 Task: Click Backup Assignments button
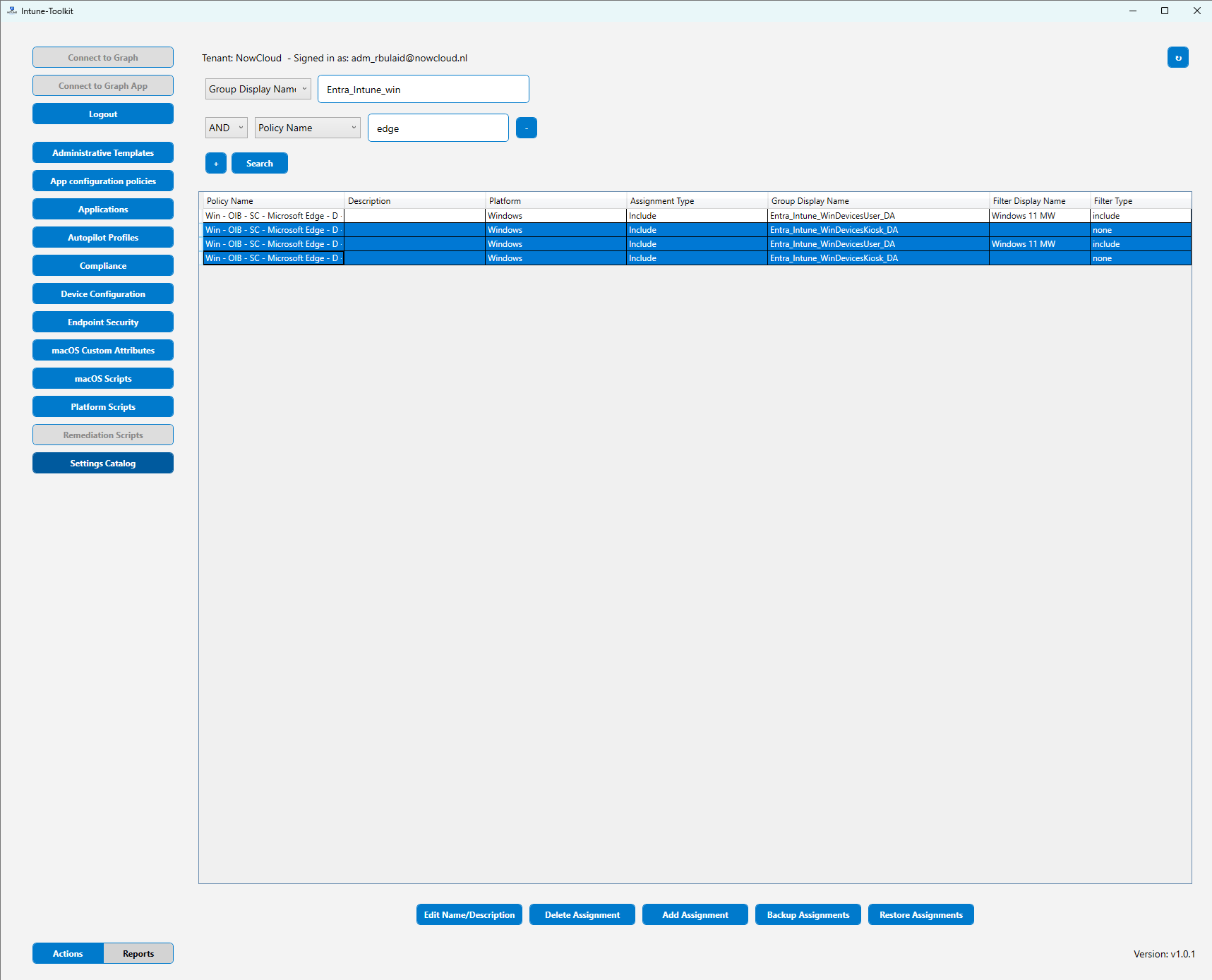click(808, 915)
